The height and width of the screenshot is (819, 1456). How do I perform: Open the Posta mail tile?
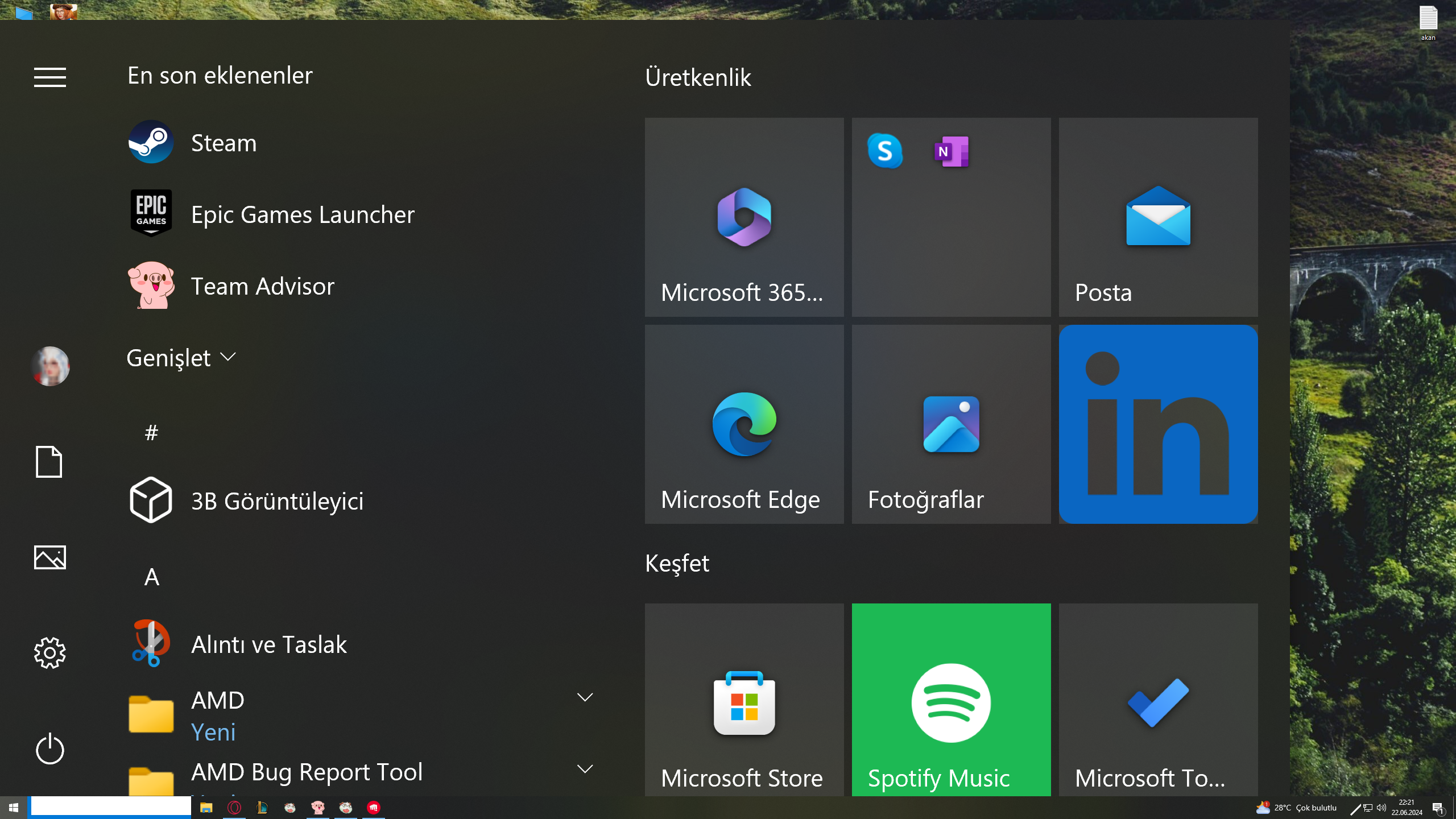pos(1158,217)
